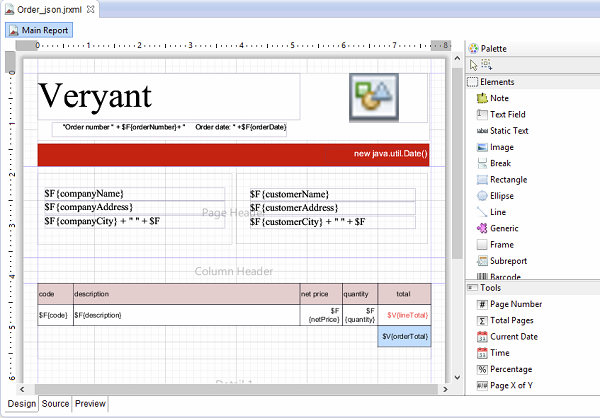Select the Current Date tool
Image resolution: width=600 pixels, height=418 pixels.
513,337
